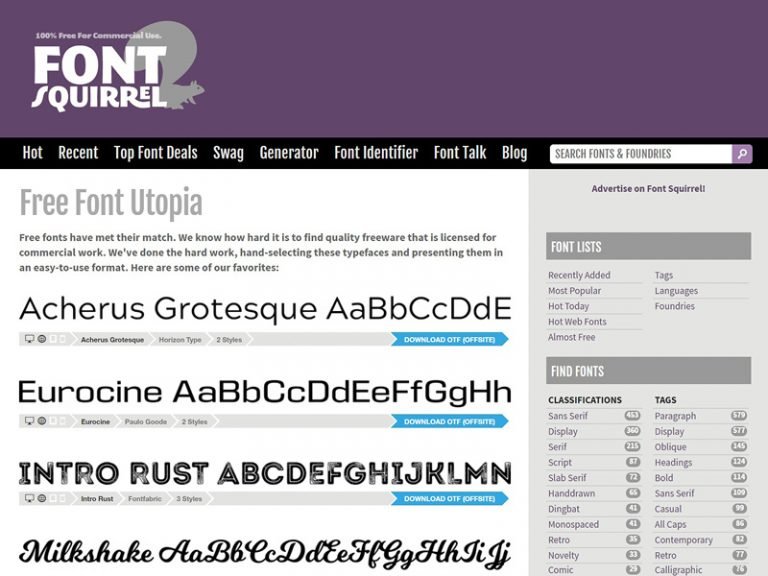Go to the Hot menu item
Image resolution: width=768 pixels, height=576 pixels.
[x=32, y=153]
